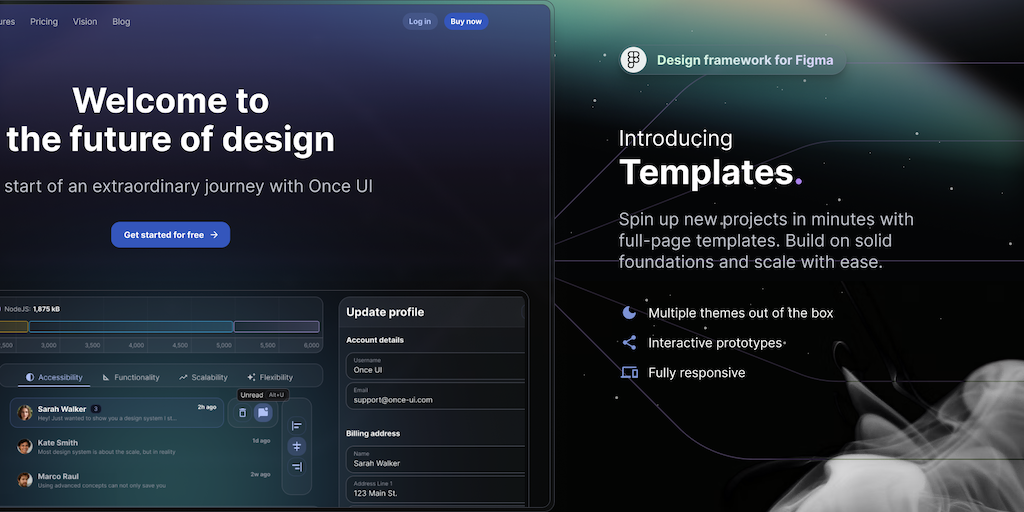This screenshot has height=512, width=1024.
Task: Click the Interactive prototypes text
Action: click(x=715, y=343)
